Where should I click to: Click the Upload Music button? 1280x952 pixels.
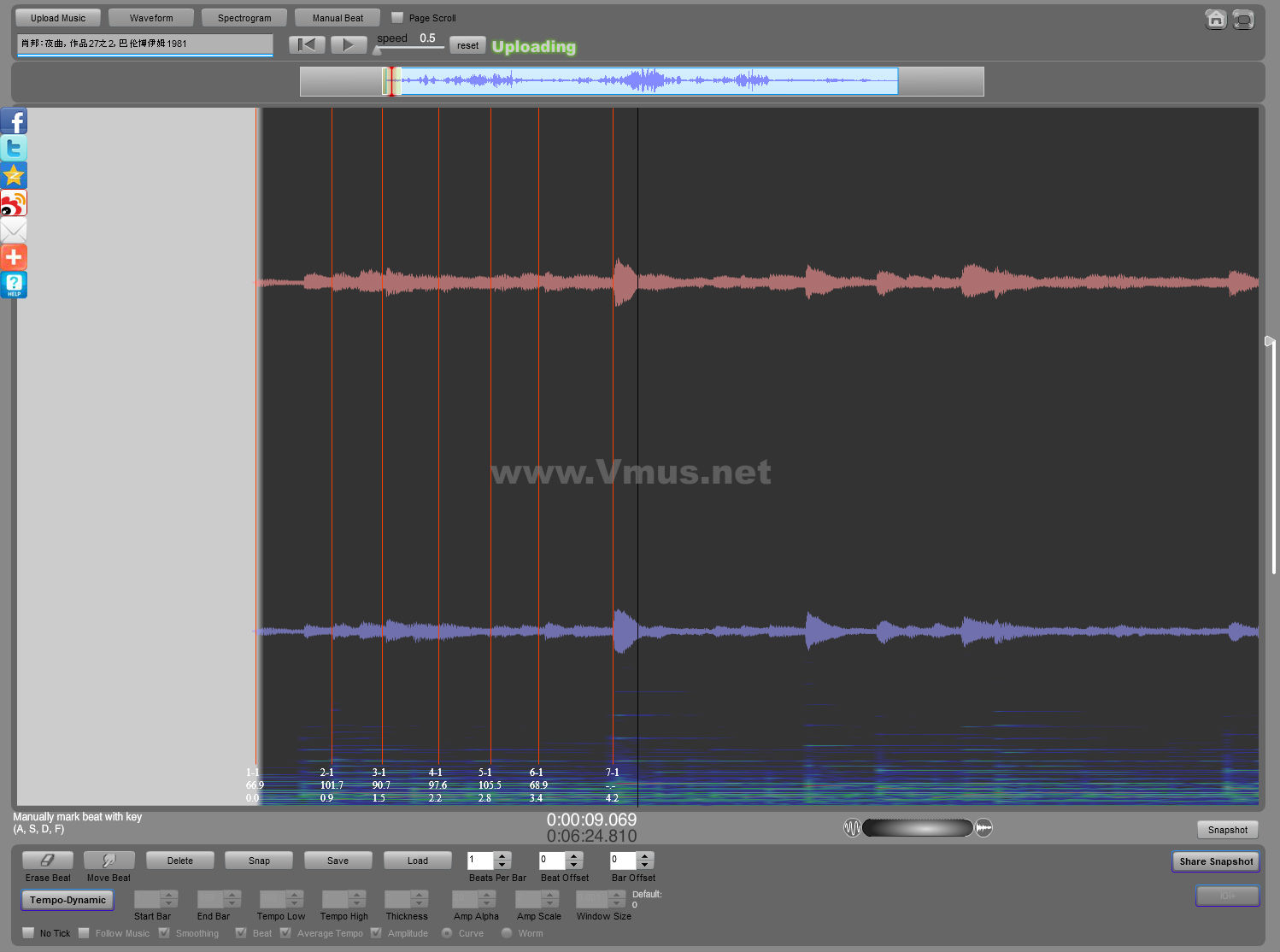click(58, 18)
